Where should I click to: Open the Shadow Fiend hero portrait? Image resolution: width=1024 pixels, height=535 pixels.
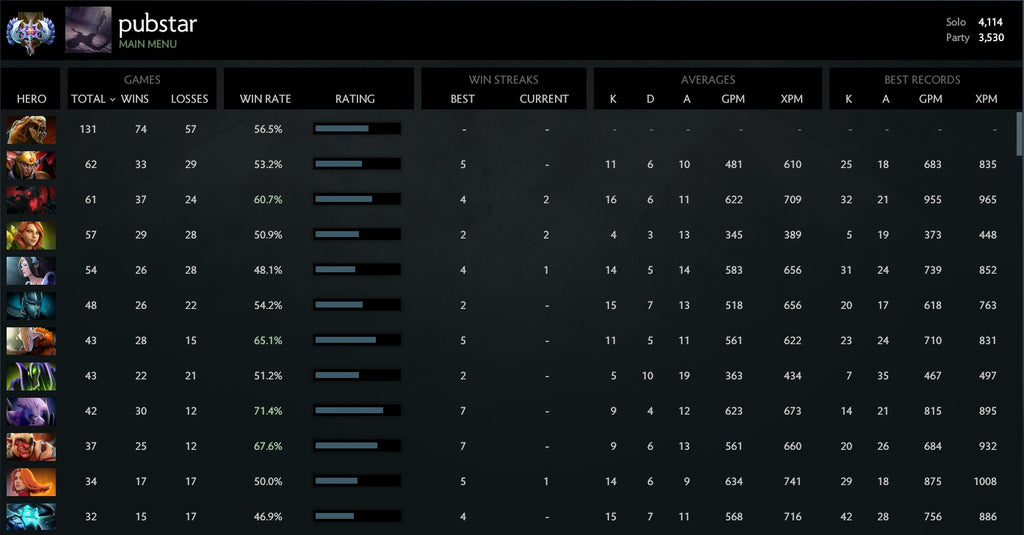31,199
